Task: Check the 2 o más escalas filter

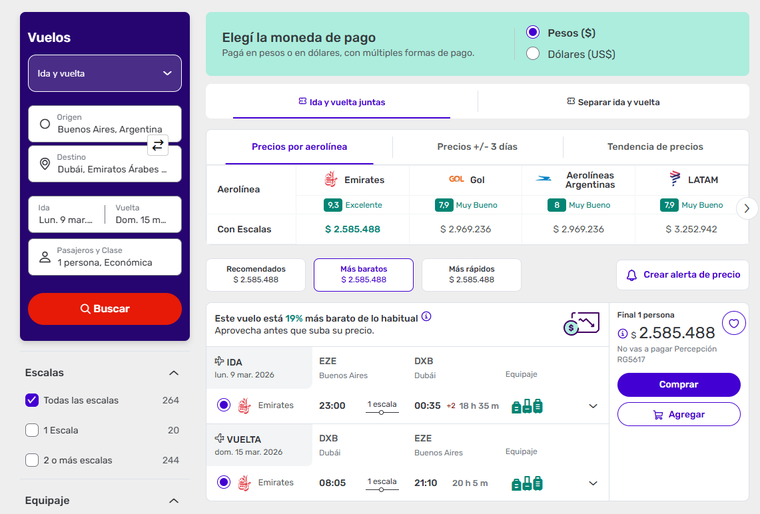Action: tap(32, 460)
